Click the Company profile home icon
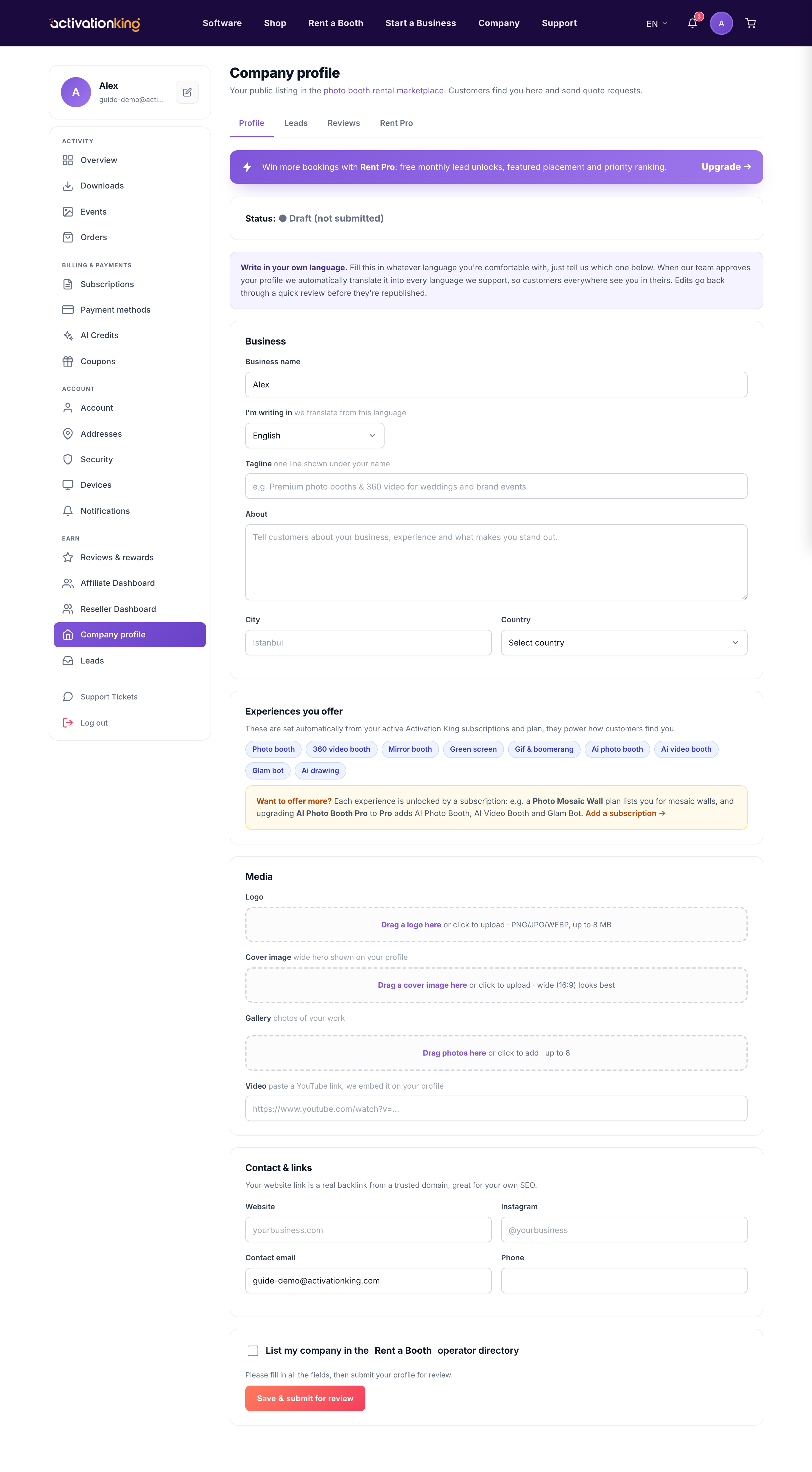Viewport: 812px width, 1472px height. click(68, 635)
